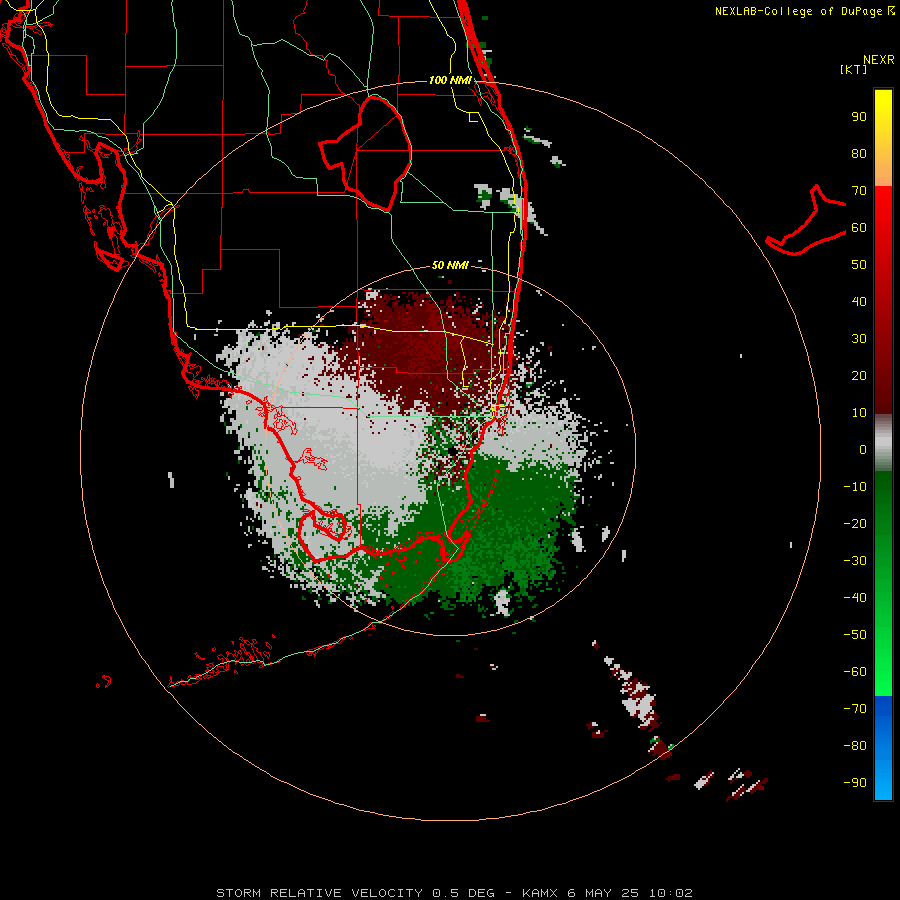Click the -70 value on velocity scale

855,708
